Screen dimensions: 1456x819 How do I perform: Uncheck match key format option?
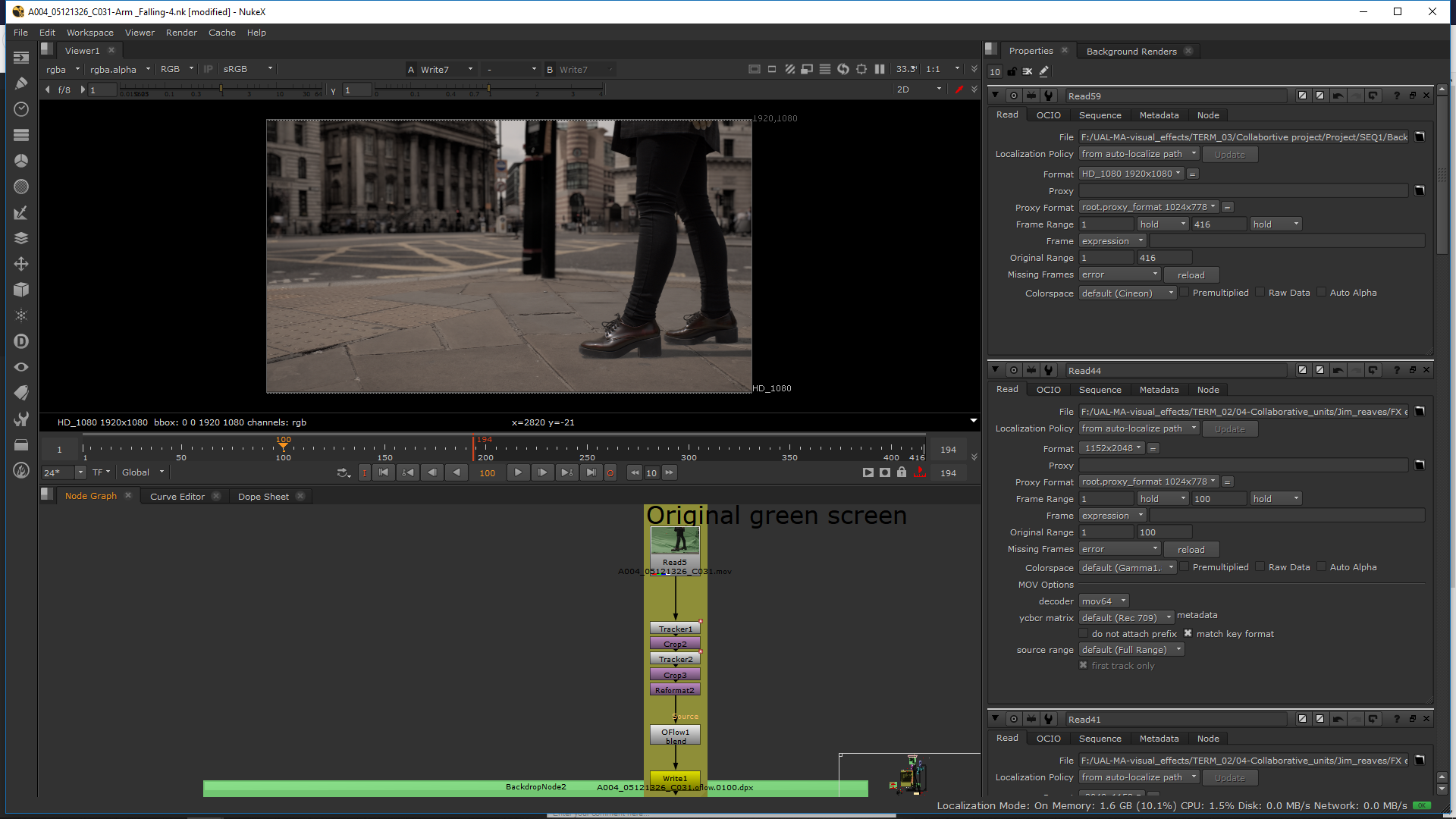[1188, 634]
